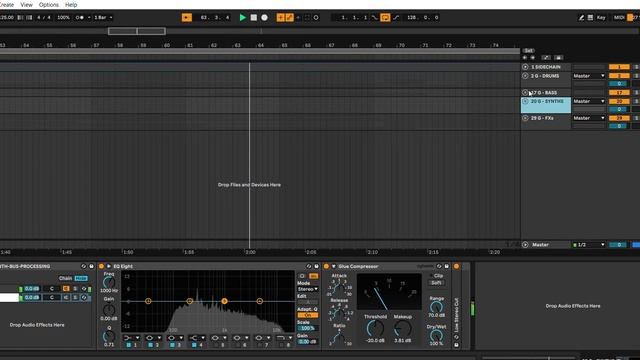Toggle the Automation Arm button
Image resolution: width=640 pixels, height=360 pixels.
289,18
